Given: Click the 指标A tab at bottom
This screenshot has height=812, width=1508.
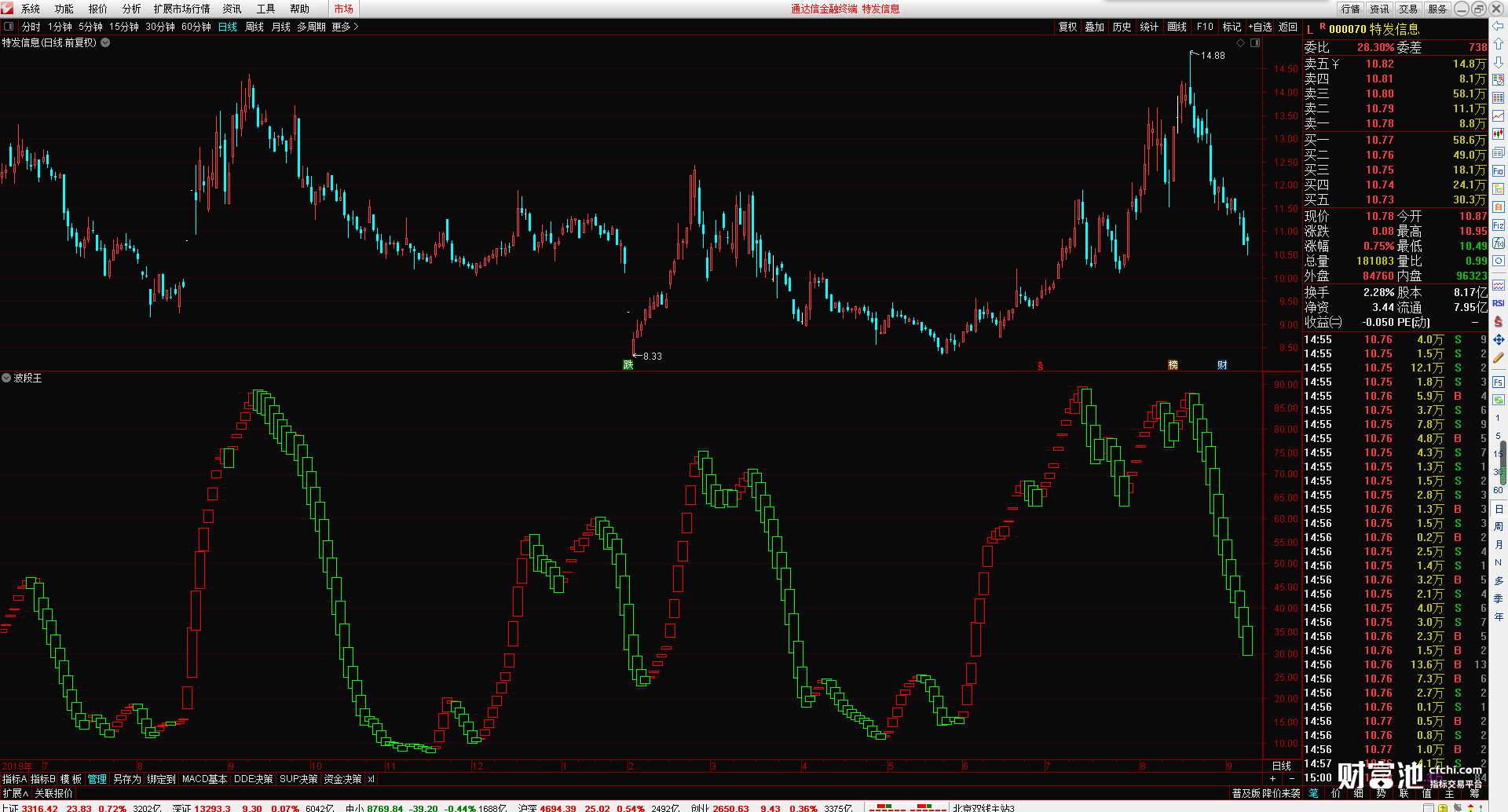Looking at the screenshot, I should [x=14, y=779].
